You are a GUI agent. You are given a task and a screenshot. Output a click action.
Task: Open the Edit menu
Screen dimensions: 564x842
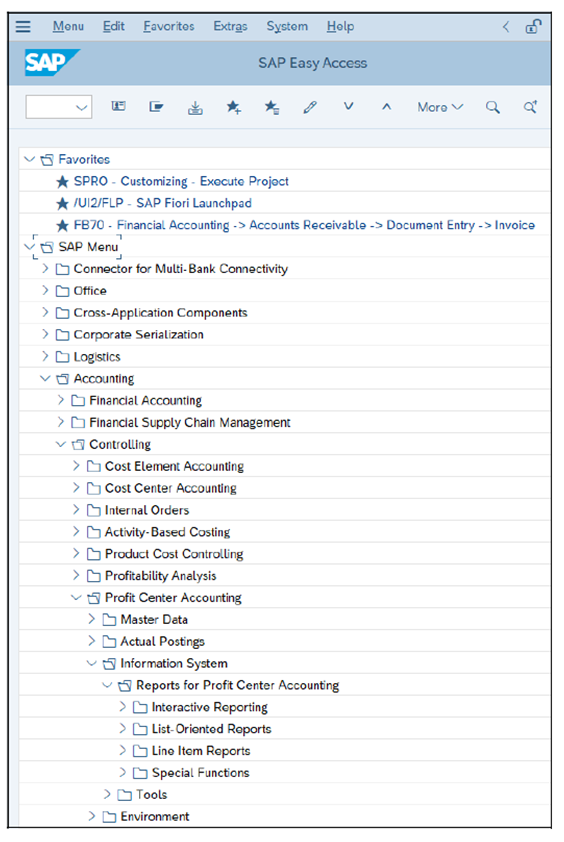pos(113,26)
